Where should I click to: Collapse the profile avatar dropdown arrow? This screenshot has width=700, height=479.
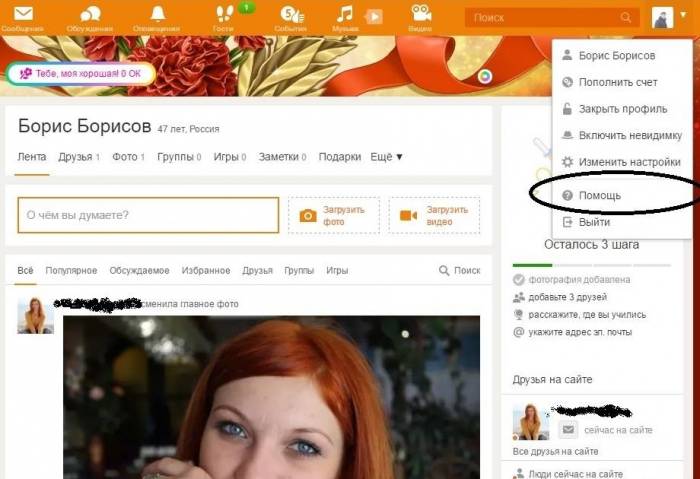(x=683, y=15)
